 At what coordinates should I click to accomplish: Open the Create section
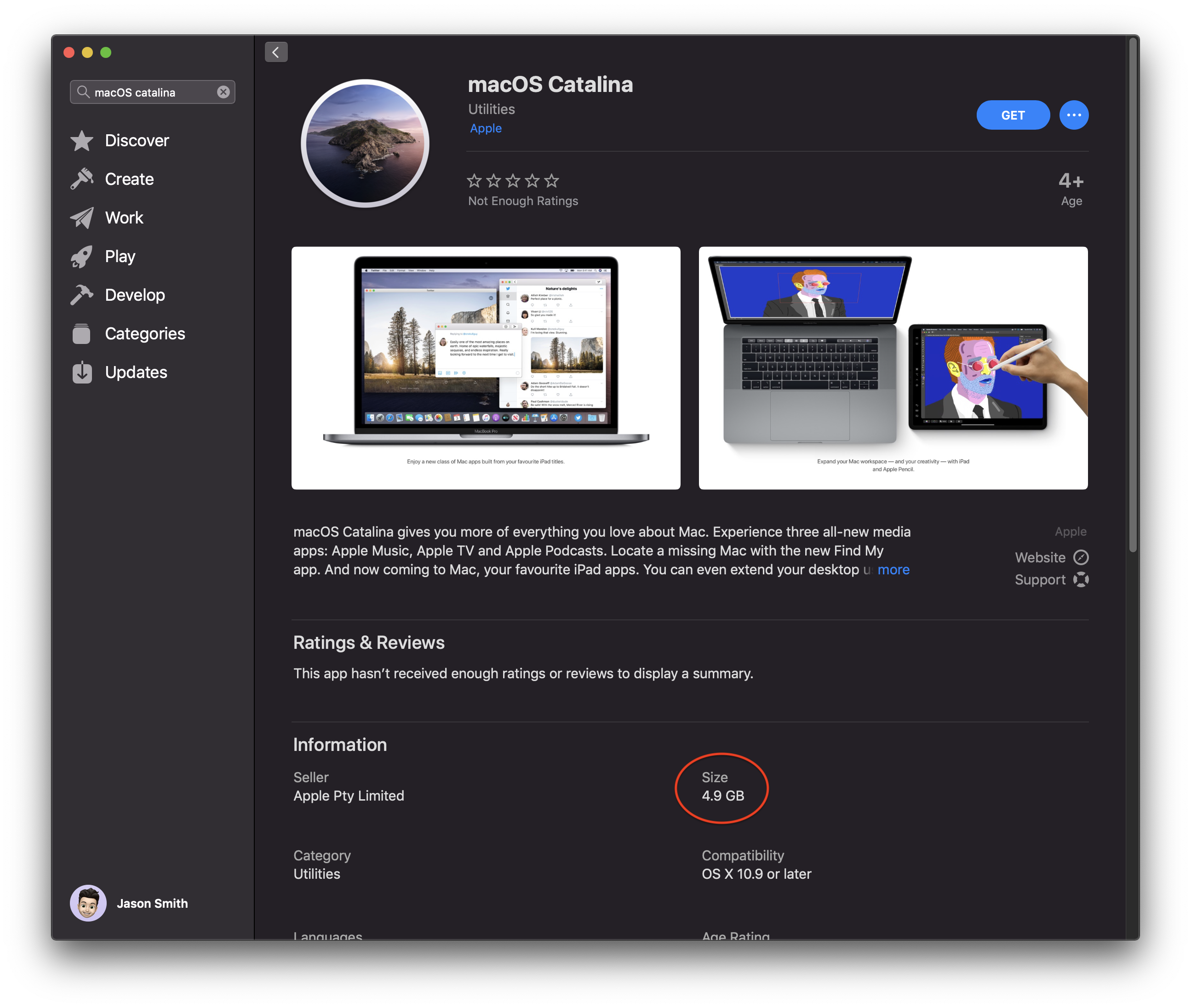(x=129, y=179)
